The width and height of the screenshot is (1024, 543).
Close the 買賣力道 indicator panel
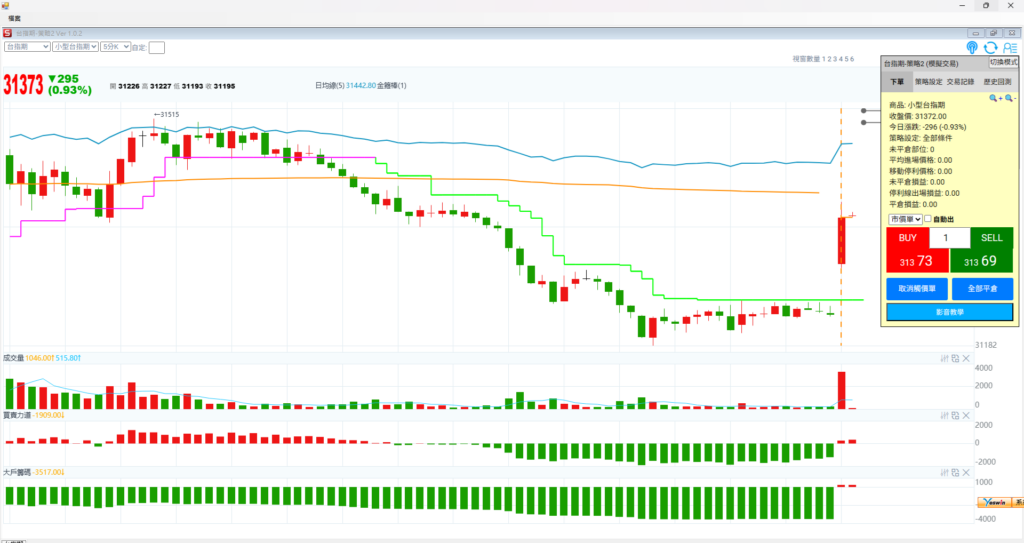(x=966, y=415)
